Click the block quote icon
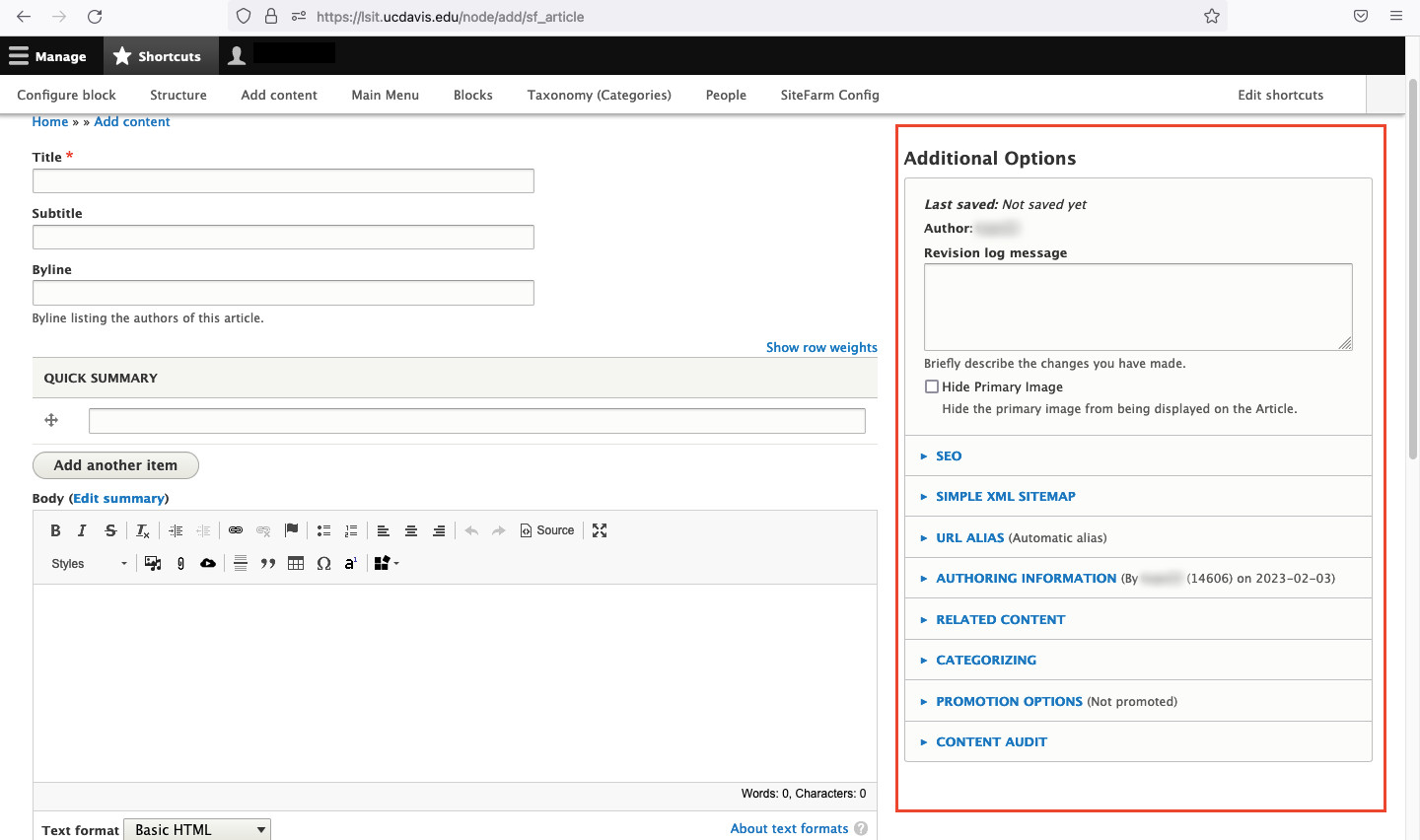 [x=267, y=564]
